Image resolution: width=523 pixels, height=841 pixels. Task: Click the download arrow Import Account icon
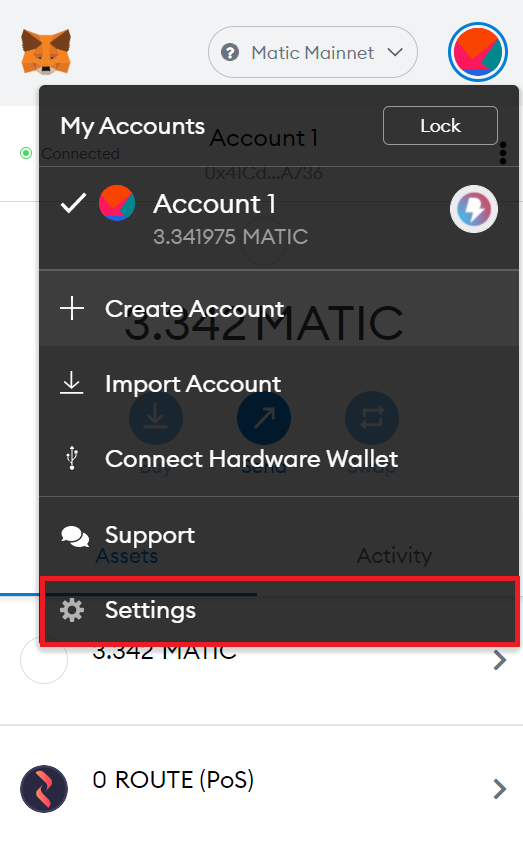(x=71, y=384)
